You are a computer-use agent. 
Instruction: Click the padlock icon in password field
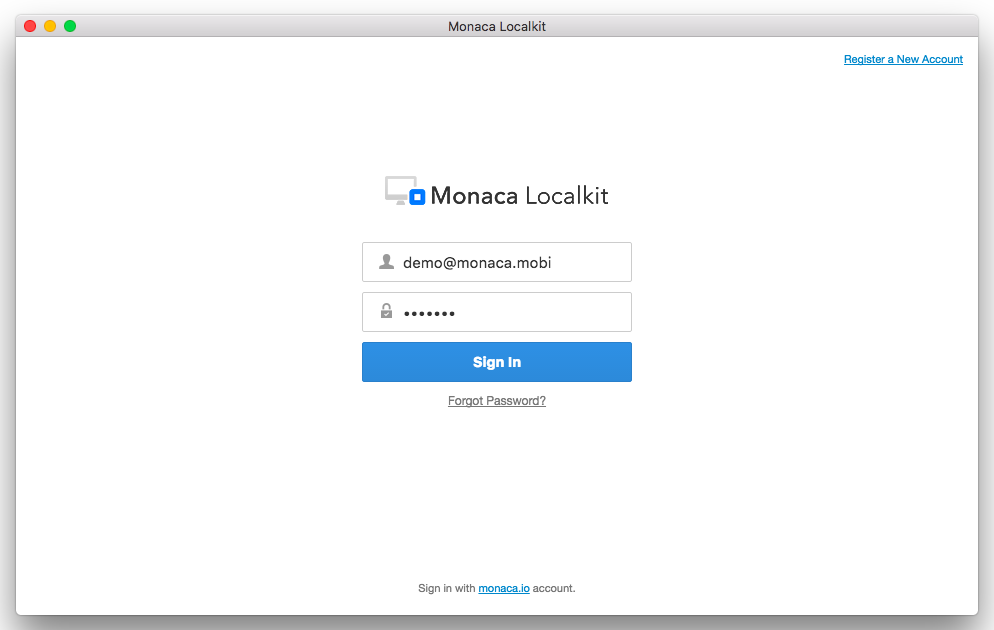(x=386, y=311)
